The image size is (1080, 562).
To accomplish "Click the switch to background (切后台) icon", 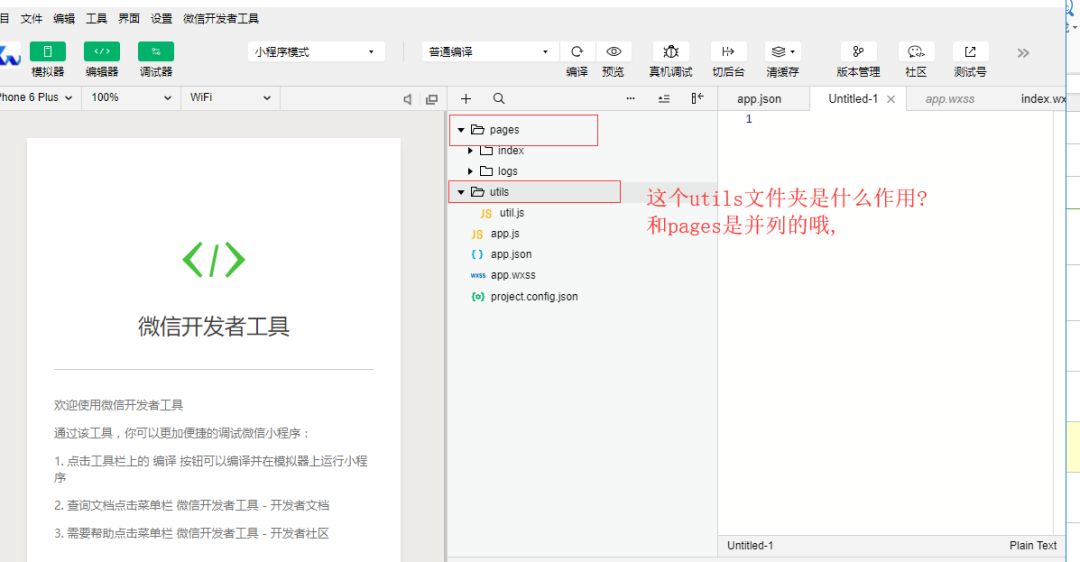I will pos(728,52).
